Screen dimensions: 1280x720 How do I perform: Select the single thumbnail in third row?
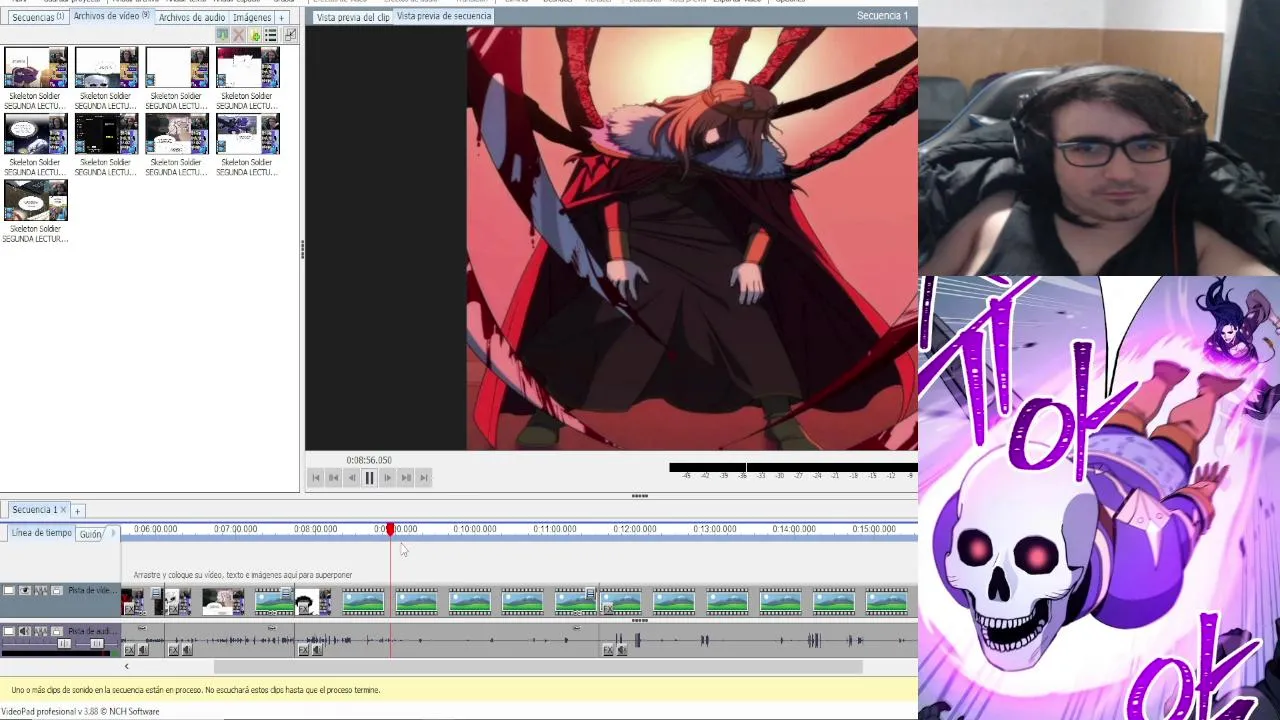point(36,200)
